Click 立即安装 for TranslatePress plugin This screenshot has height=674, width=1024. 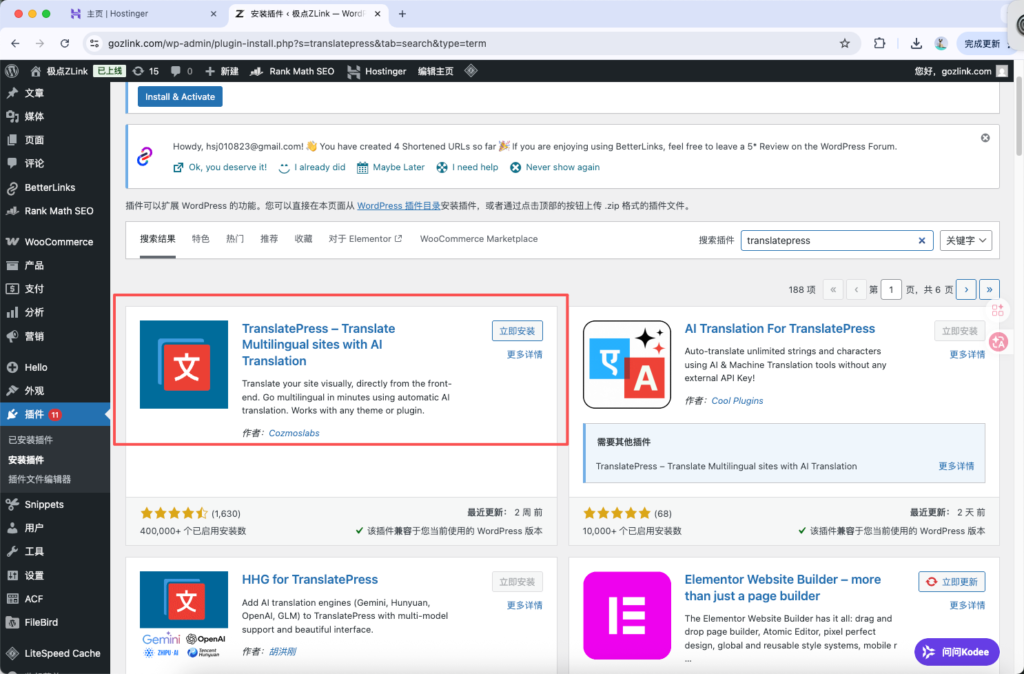(517, 331)
